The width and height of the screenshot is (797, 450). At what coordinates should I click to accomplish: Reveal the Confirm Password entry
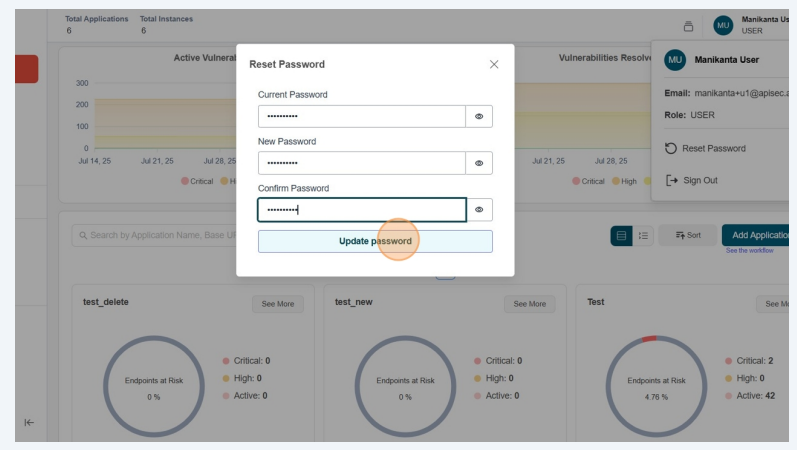point(479,210)
